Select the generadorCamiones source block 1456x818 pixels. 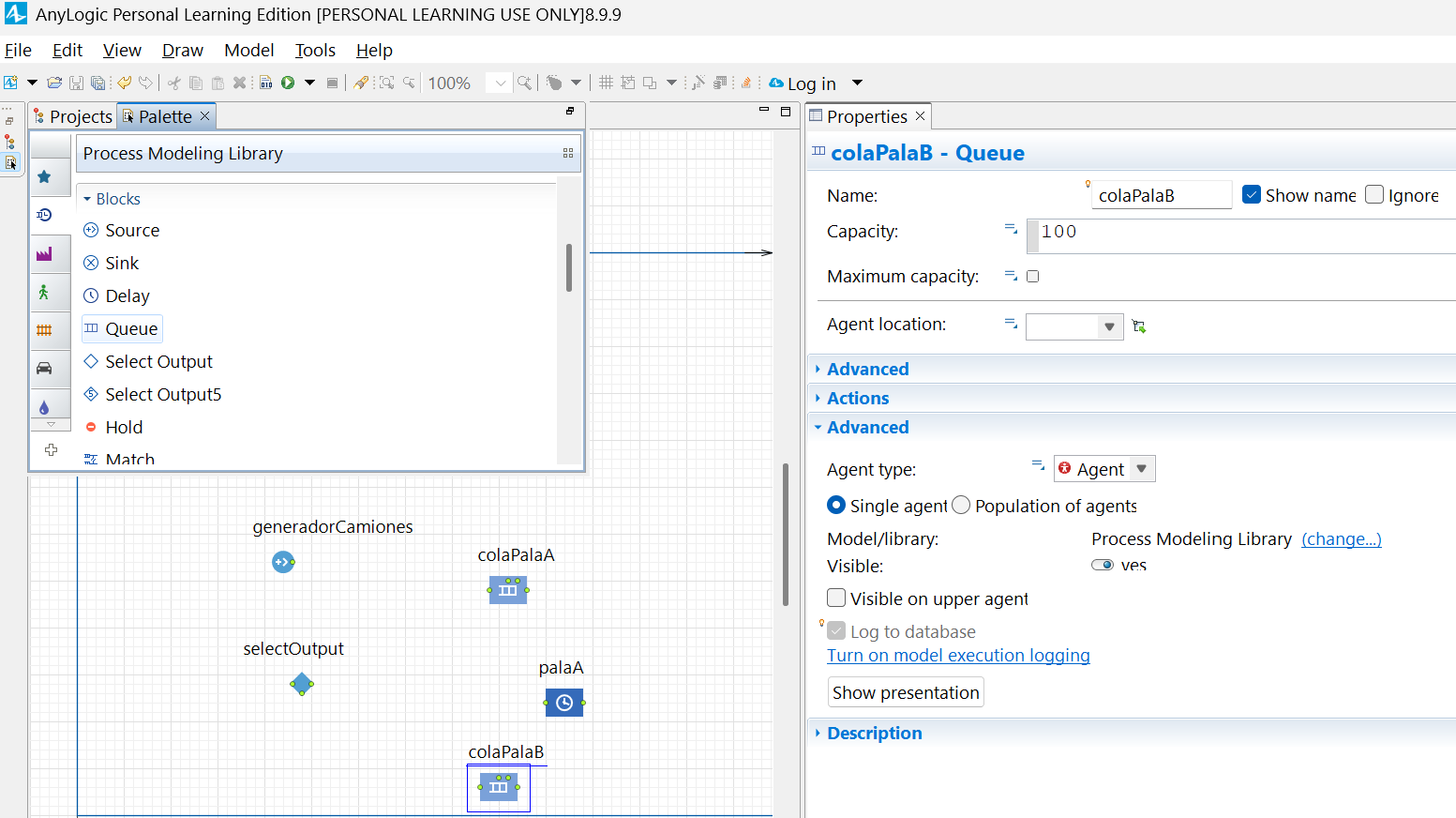(x=283, y=562)
